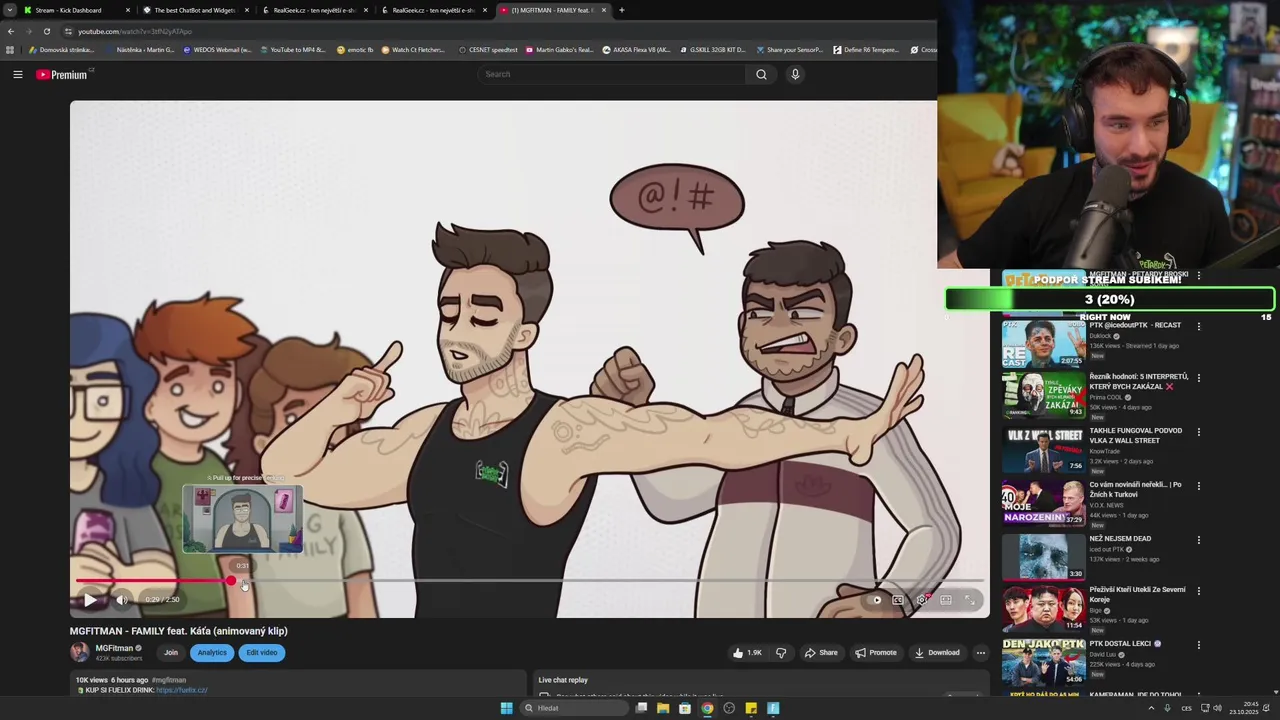Open options menu for PTK DOSTAL LEKCI
This screenshot has width=1280, height=720.
1199,645
